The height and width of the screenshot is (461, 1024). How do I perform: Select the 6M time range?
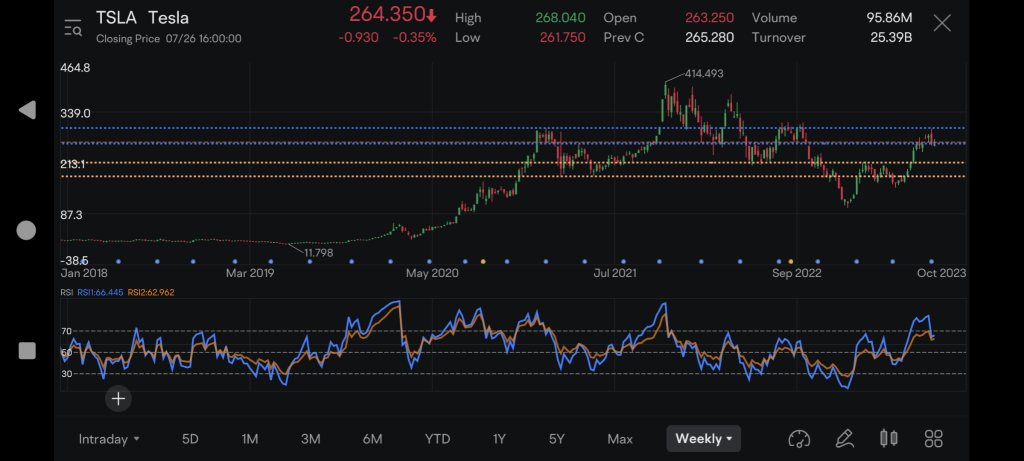pyautogui.click(x=372, y=439)
